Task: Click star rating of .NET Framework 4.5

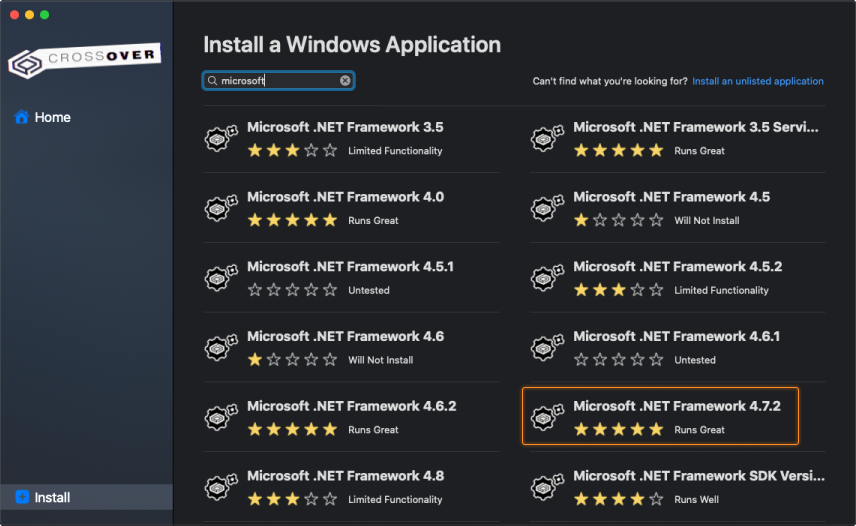Action: 619,220
